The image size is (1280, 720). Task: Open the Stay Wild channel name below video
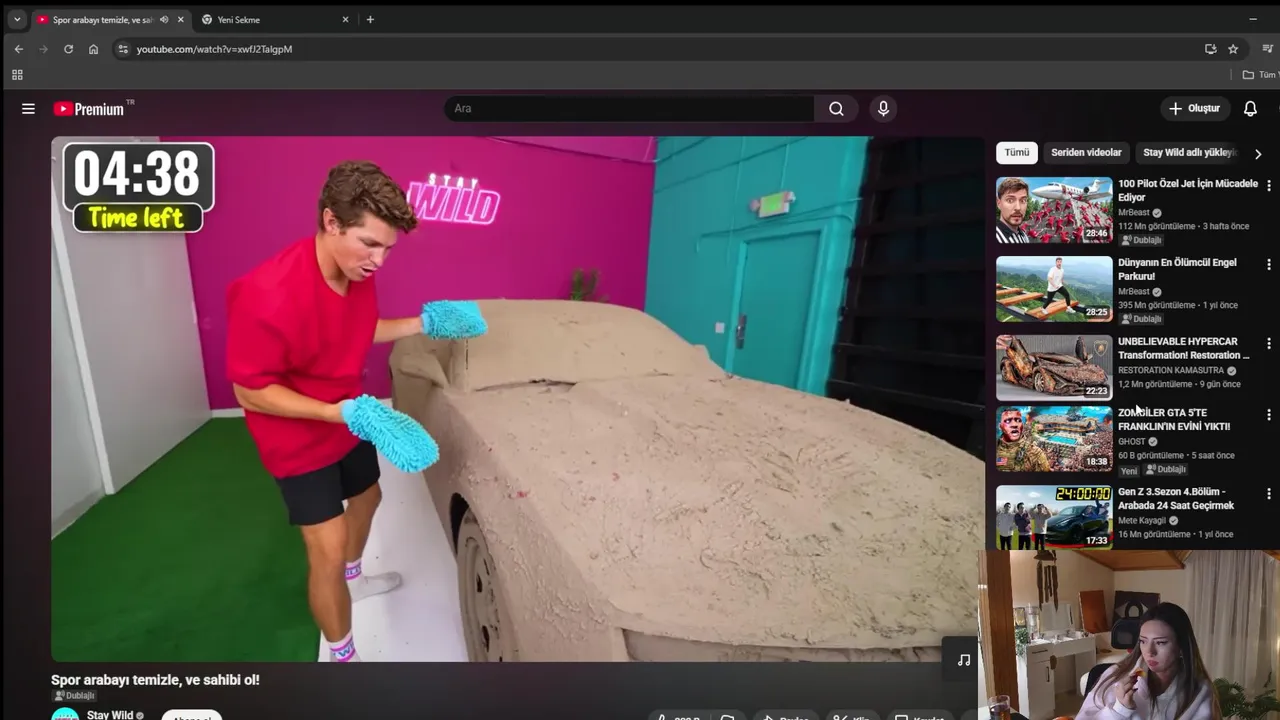[110, 715]
